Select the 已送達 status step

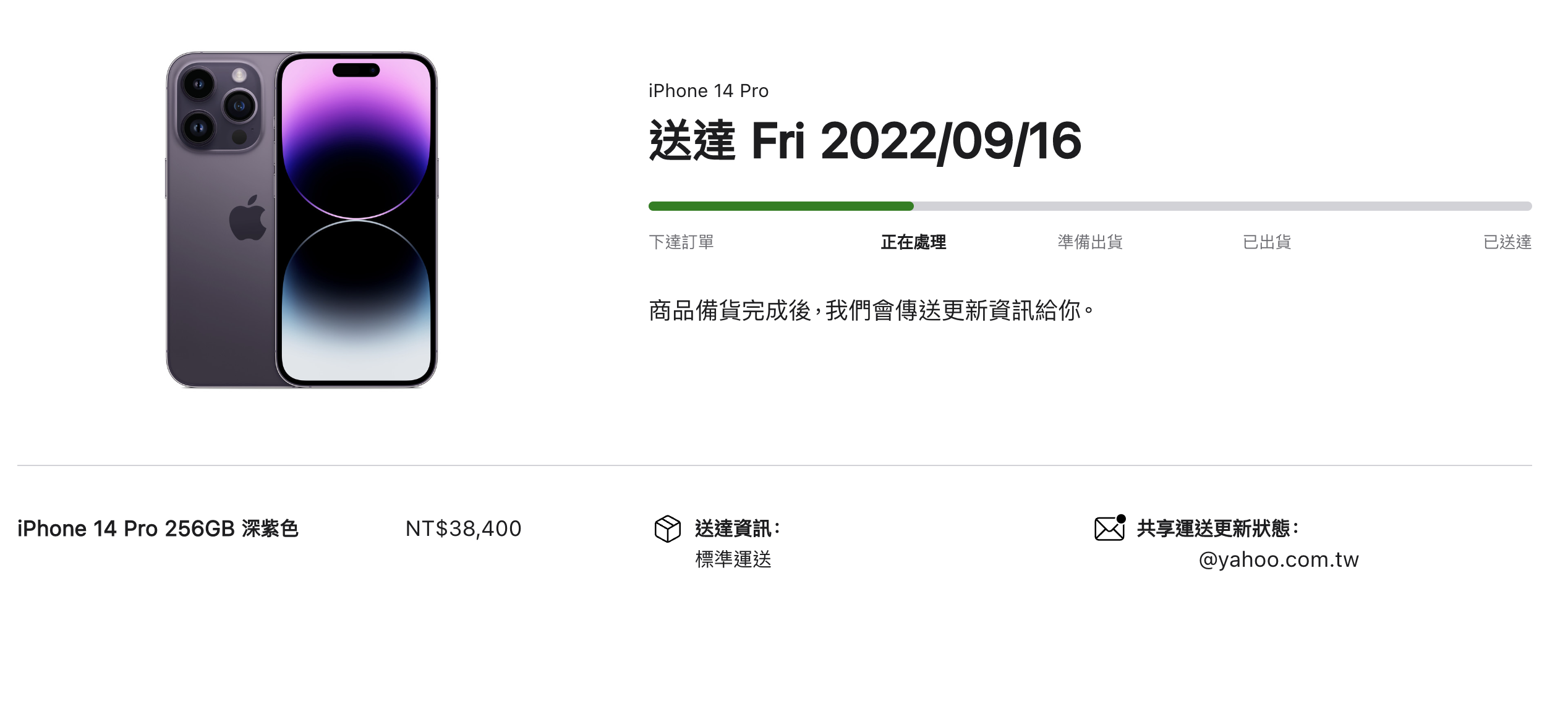point(1507,242)
